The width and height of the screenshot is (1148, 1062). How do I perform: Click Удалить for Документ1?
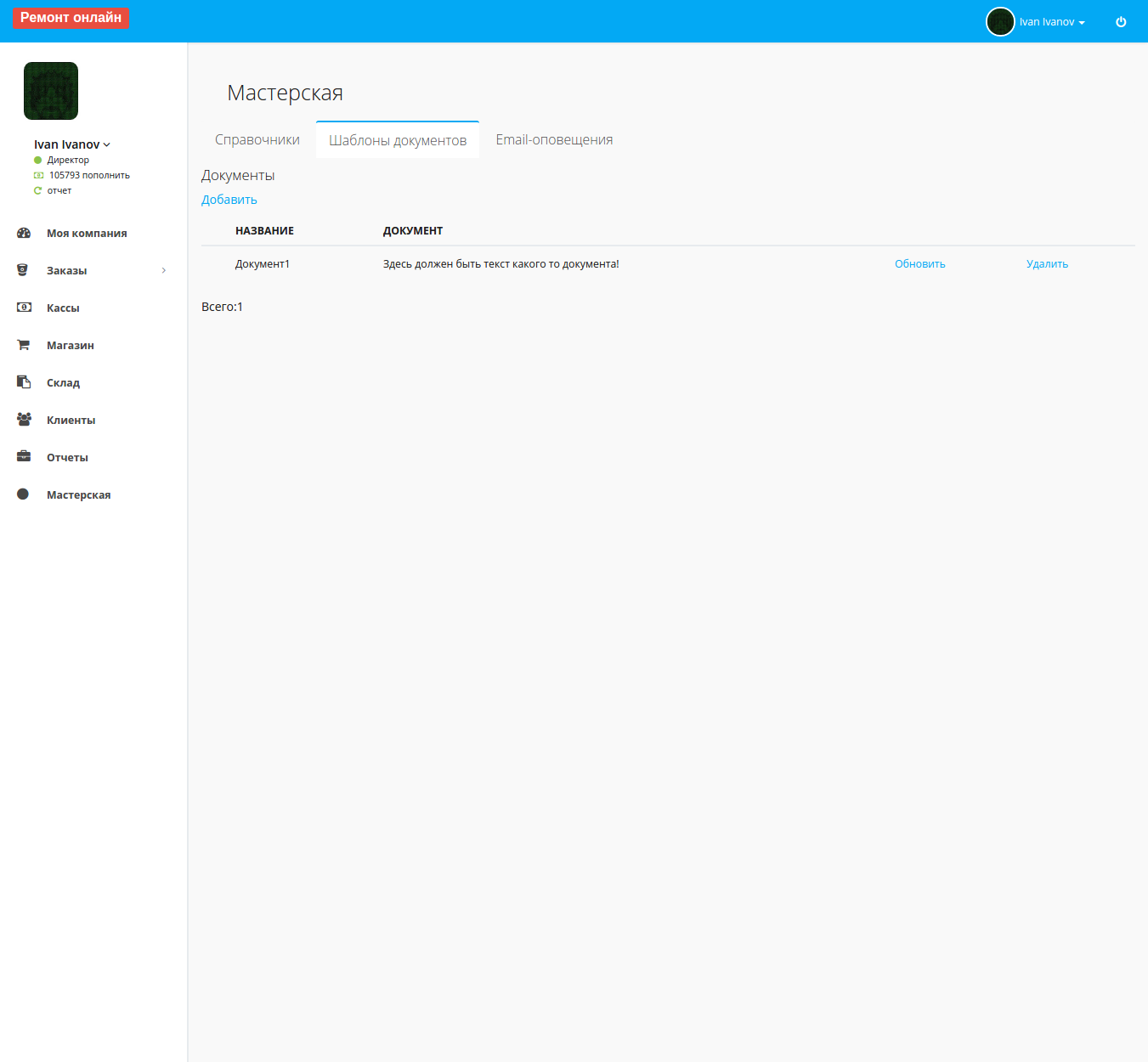point(1047,264)
